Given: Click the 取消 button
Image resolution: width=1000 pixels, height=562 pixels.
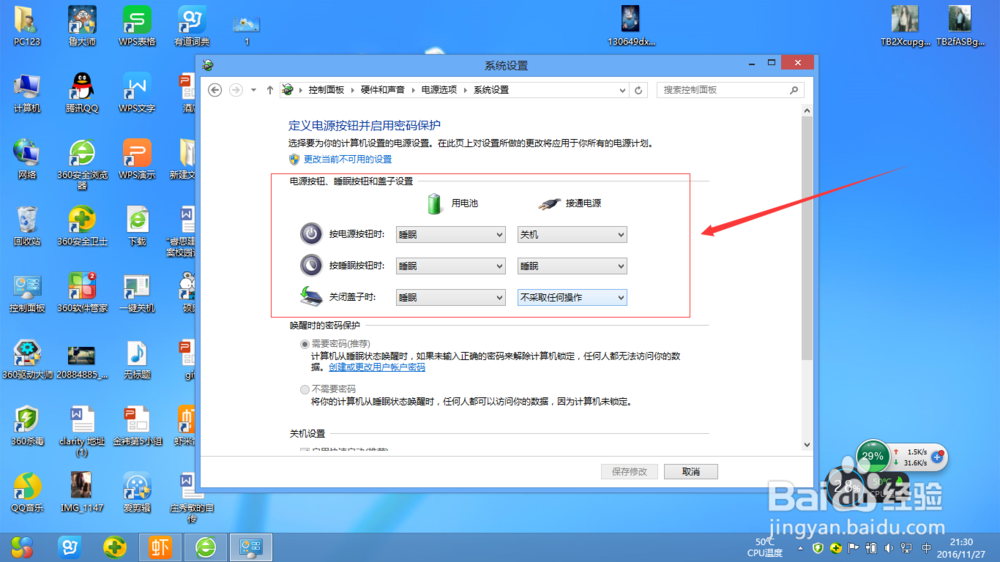Looking at the screenshot, I should coord(691,471).
